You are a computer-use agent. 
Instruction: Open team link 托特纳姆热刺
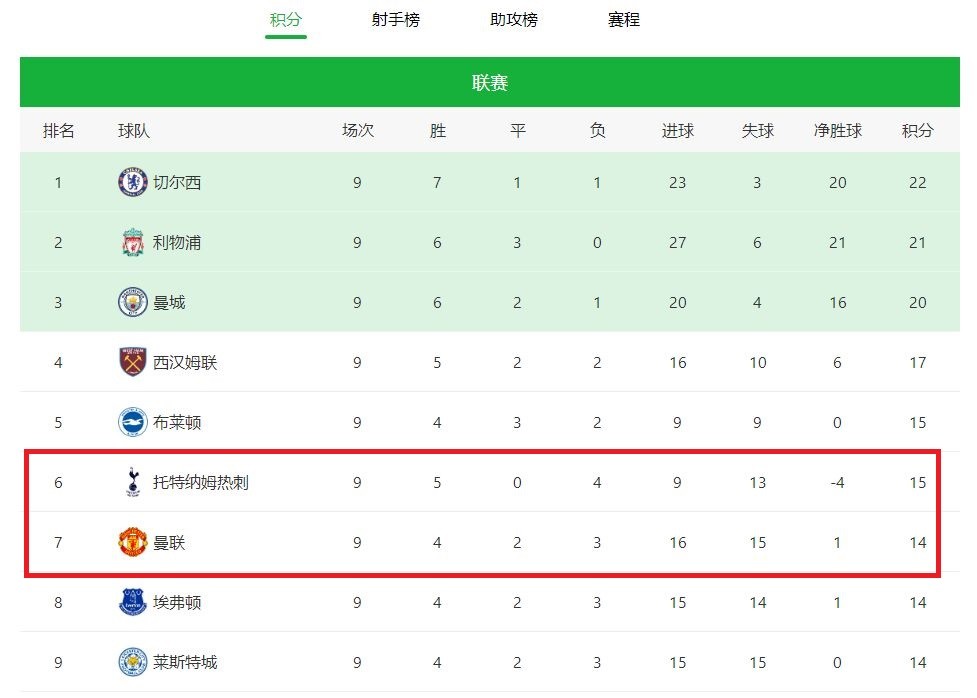[201, 482]
